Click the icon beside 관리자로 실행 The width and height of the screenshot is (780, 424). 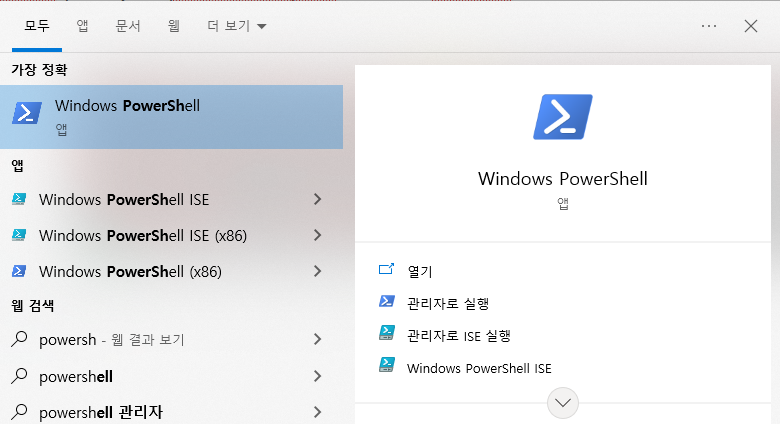point(387,301)
